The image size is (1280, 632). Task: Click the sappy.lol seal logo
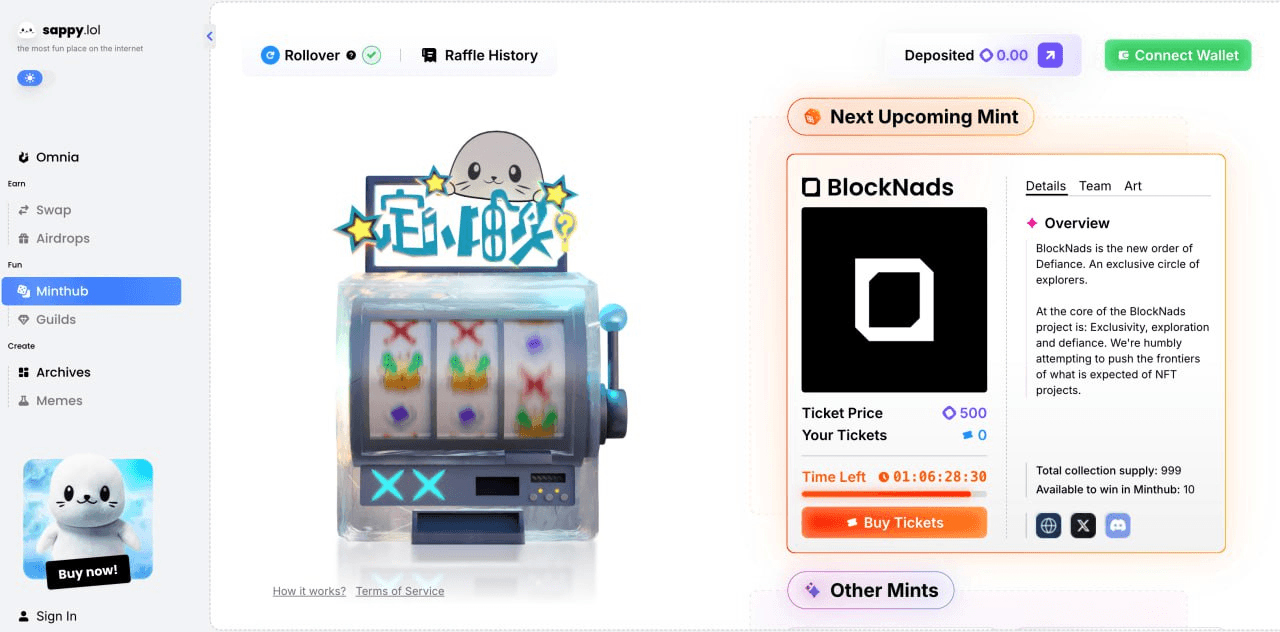(27, 30)
